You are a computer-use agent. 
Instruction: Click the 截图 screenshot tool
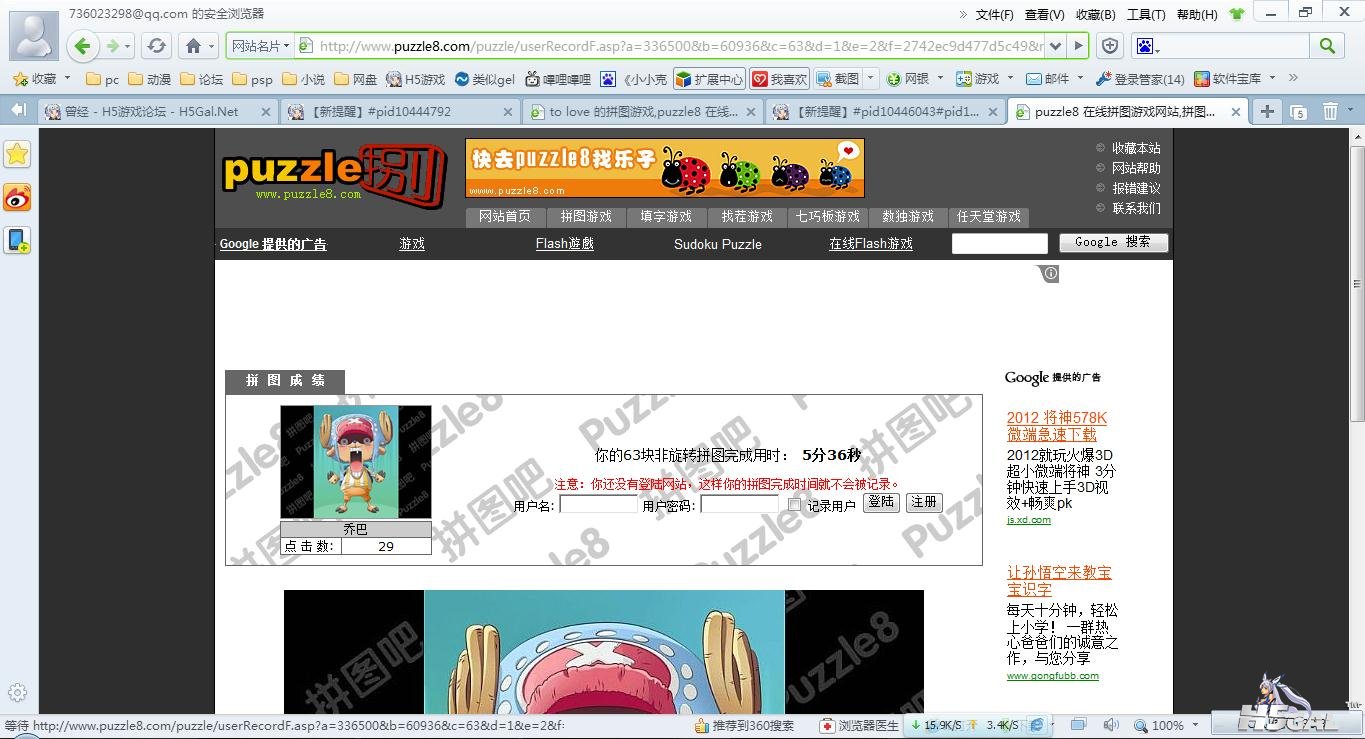838,79
